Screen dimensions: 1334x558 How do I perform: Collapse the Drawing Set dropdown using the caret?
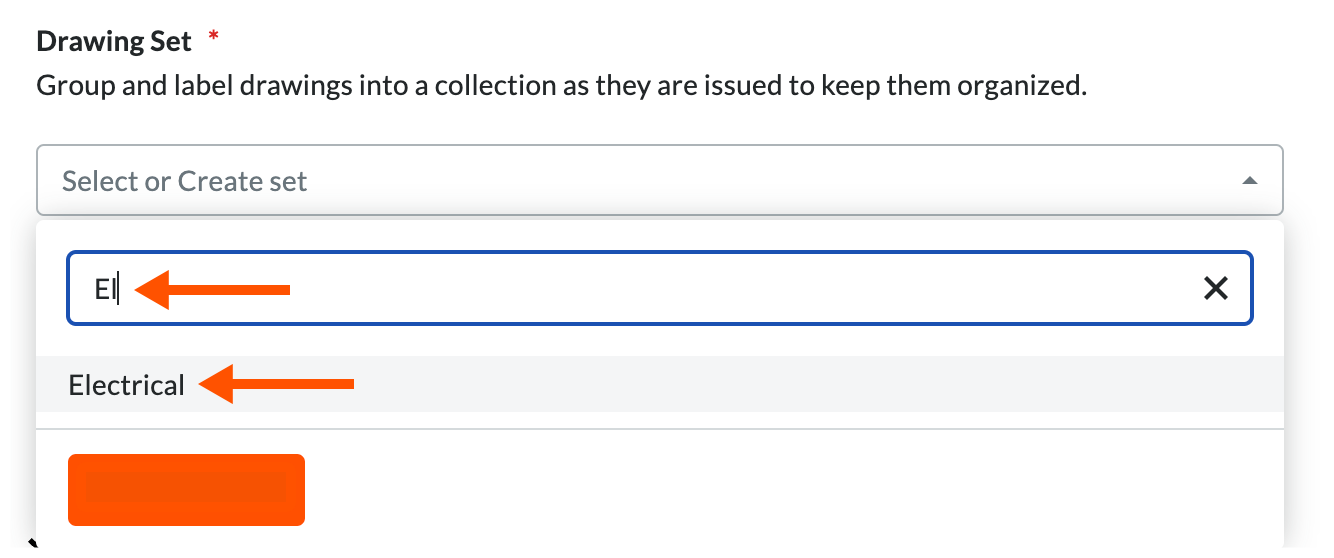click(1249, 181)
